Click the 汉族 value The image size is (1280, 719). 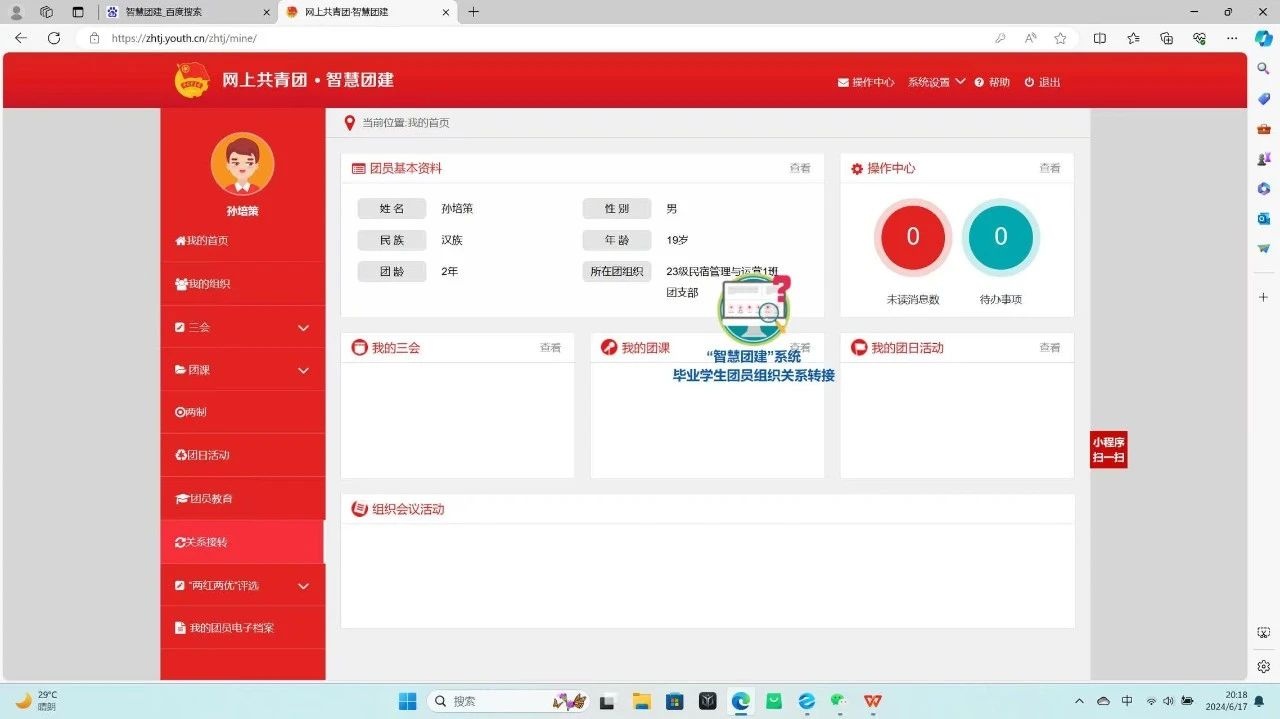tap(452, 240)
